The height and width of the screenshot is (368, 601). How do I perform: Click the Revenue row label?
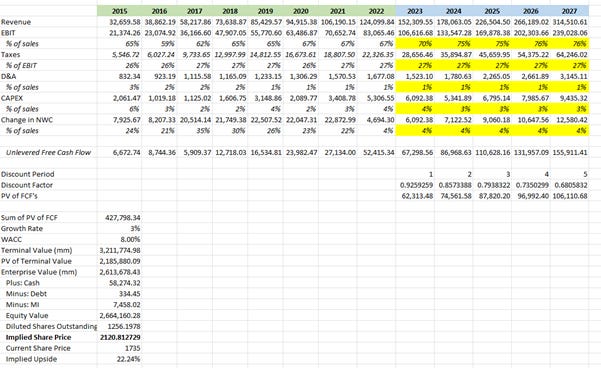(x=16, y=22)
